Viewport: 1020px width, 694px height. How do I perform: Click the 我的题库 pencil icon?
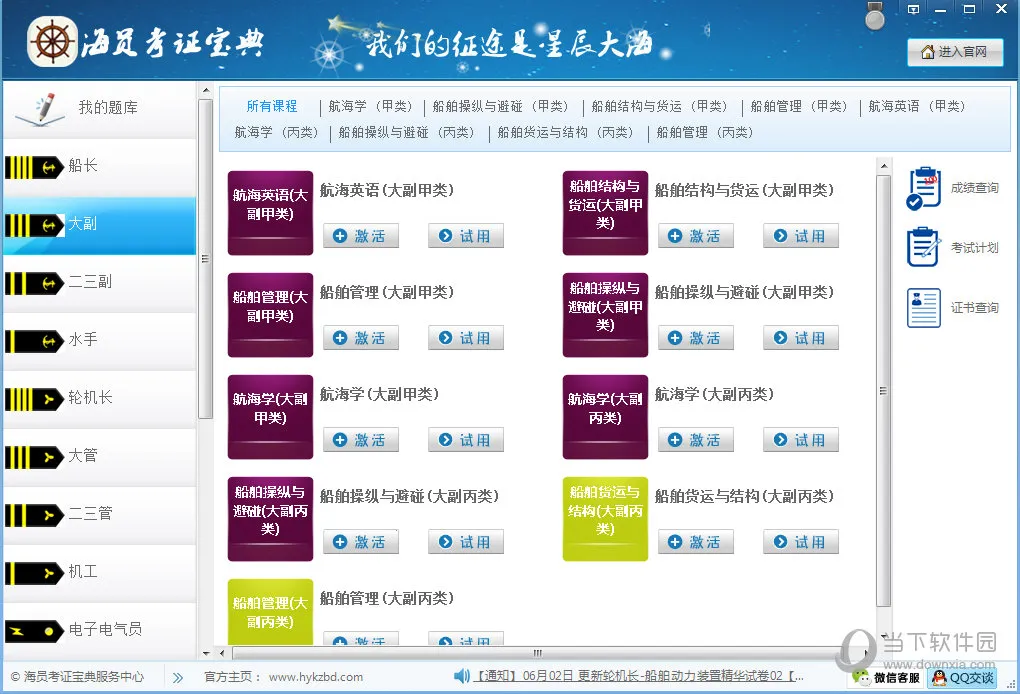[37, 107]
